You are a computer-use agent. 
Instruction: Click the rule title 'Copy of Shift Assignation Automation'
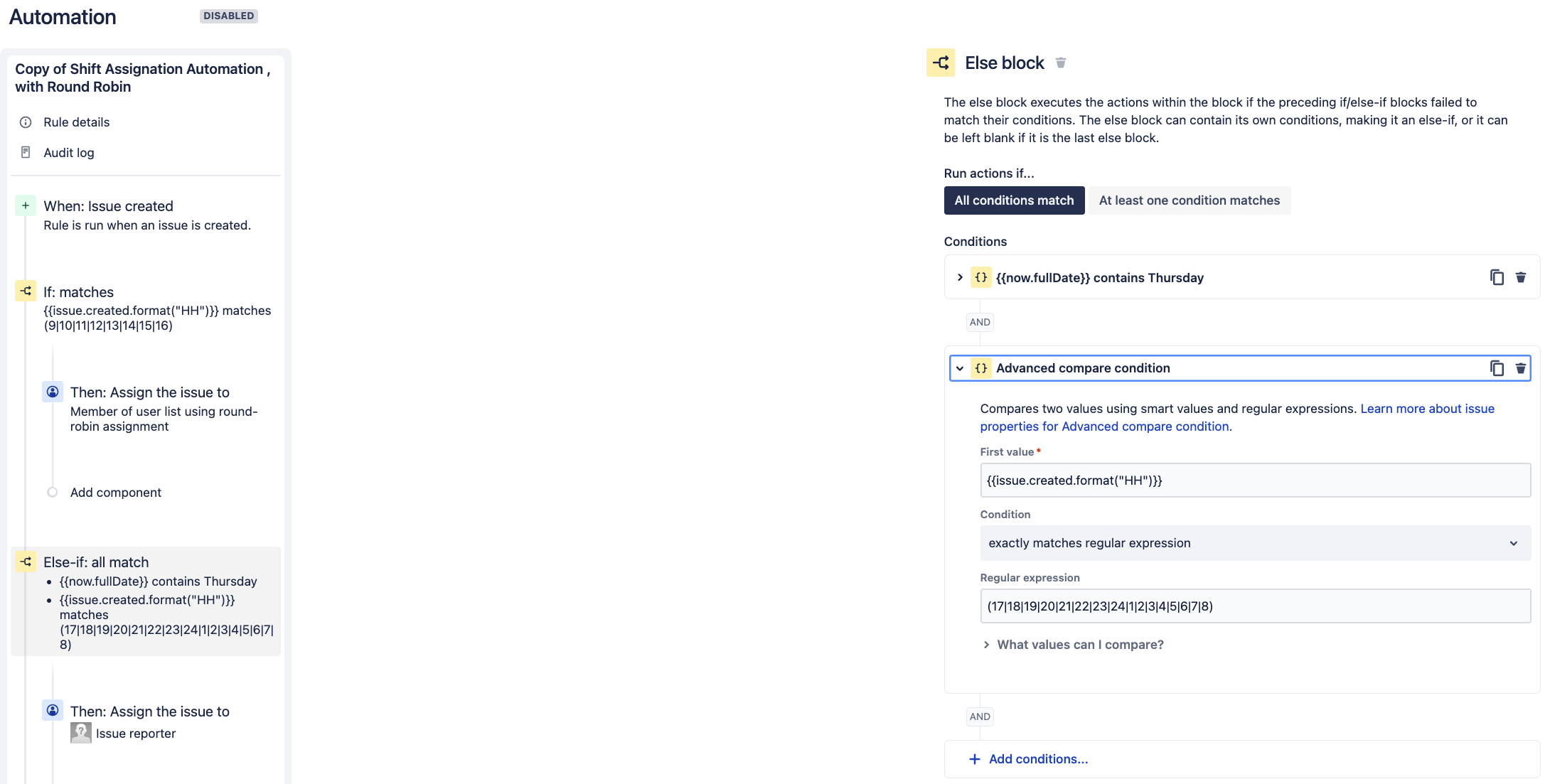[x=142, y=77]
